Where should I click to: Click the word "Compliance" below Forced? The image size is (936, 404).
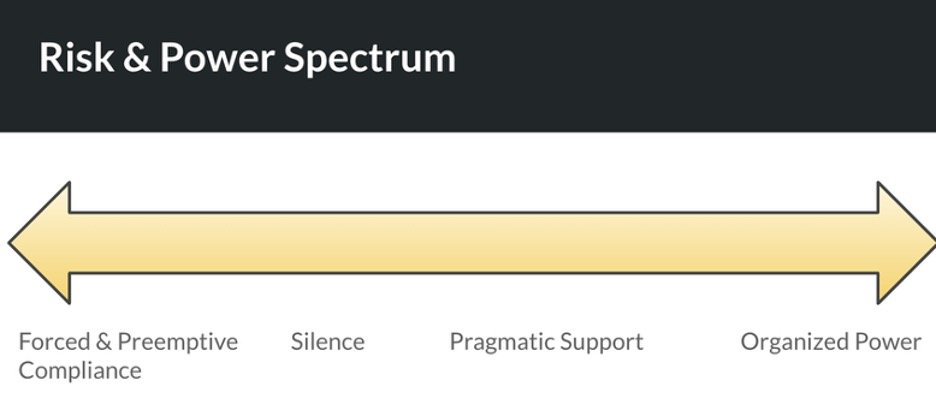(80, 371)
